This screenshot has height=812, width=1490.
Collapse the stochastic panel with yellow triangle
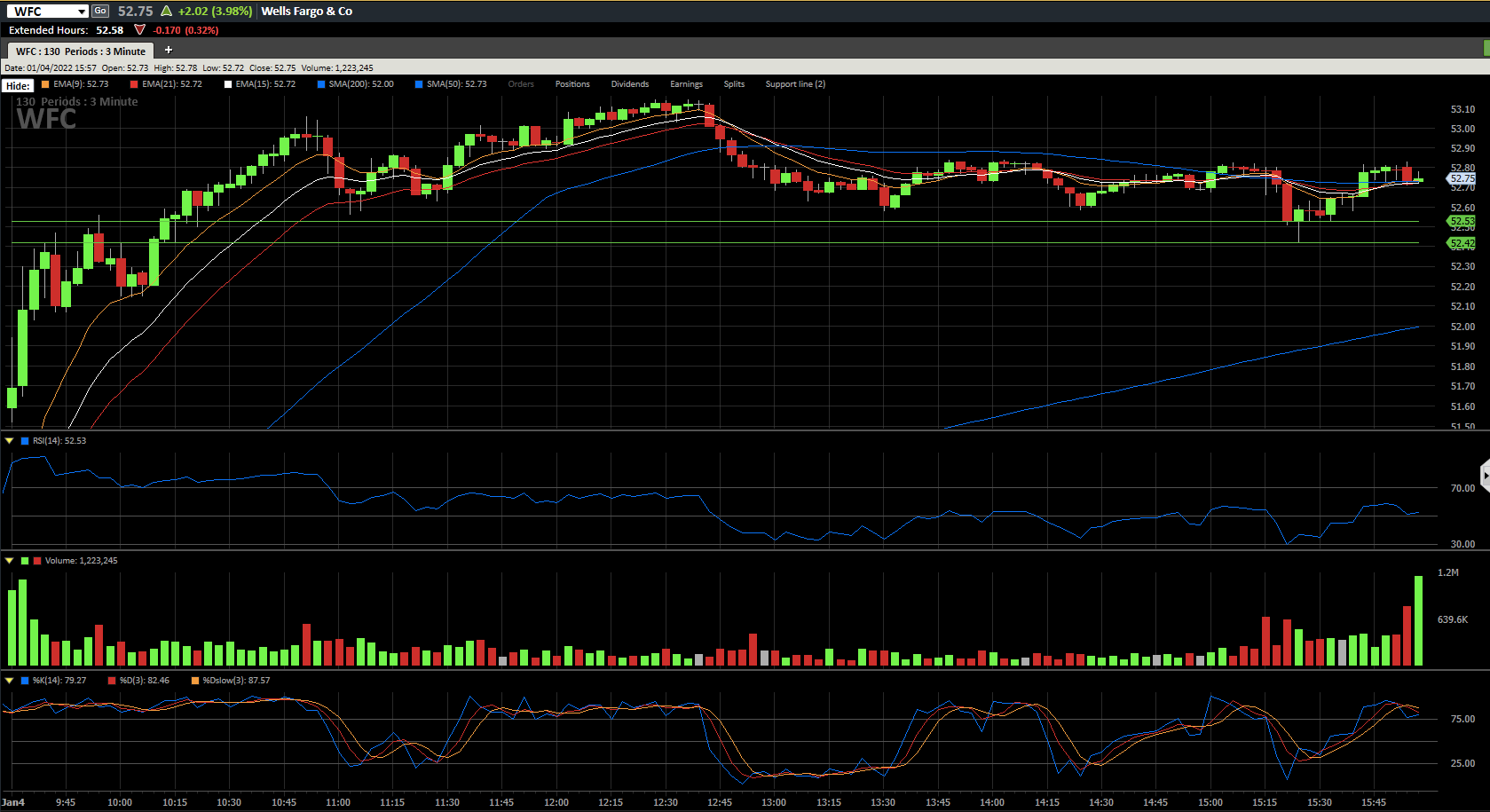(10, 681)
